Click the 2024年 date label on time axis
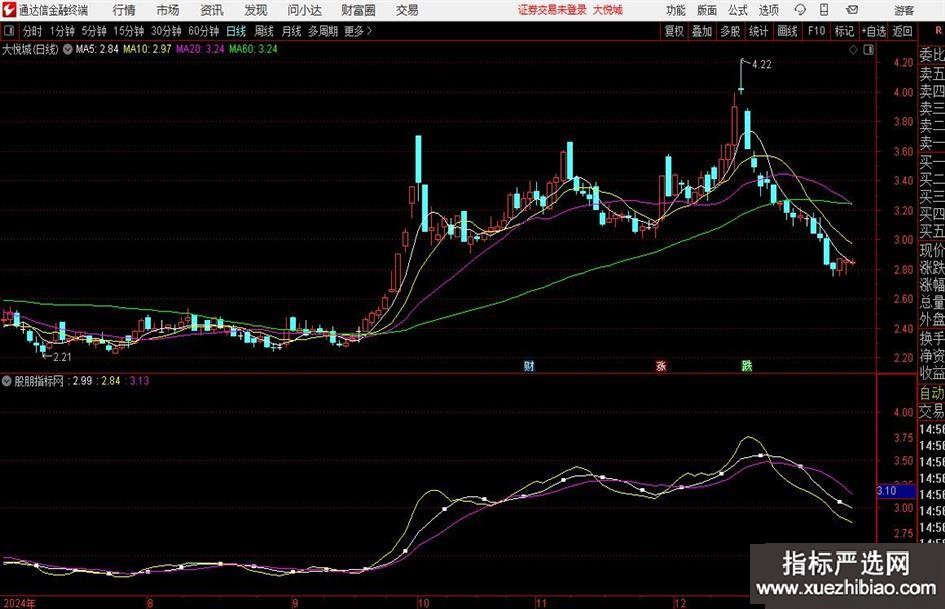This screenshot has height=609, width=945. [19, 603]
